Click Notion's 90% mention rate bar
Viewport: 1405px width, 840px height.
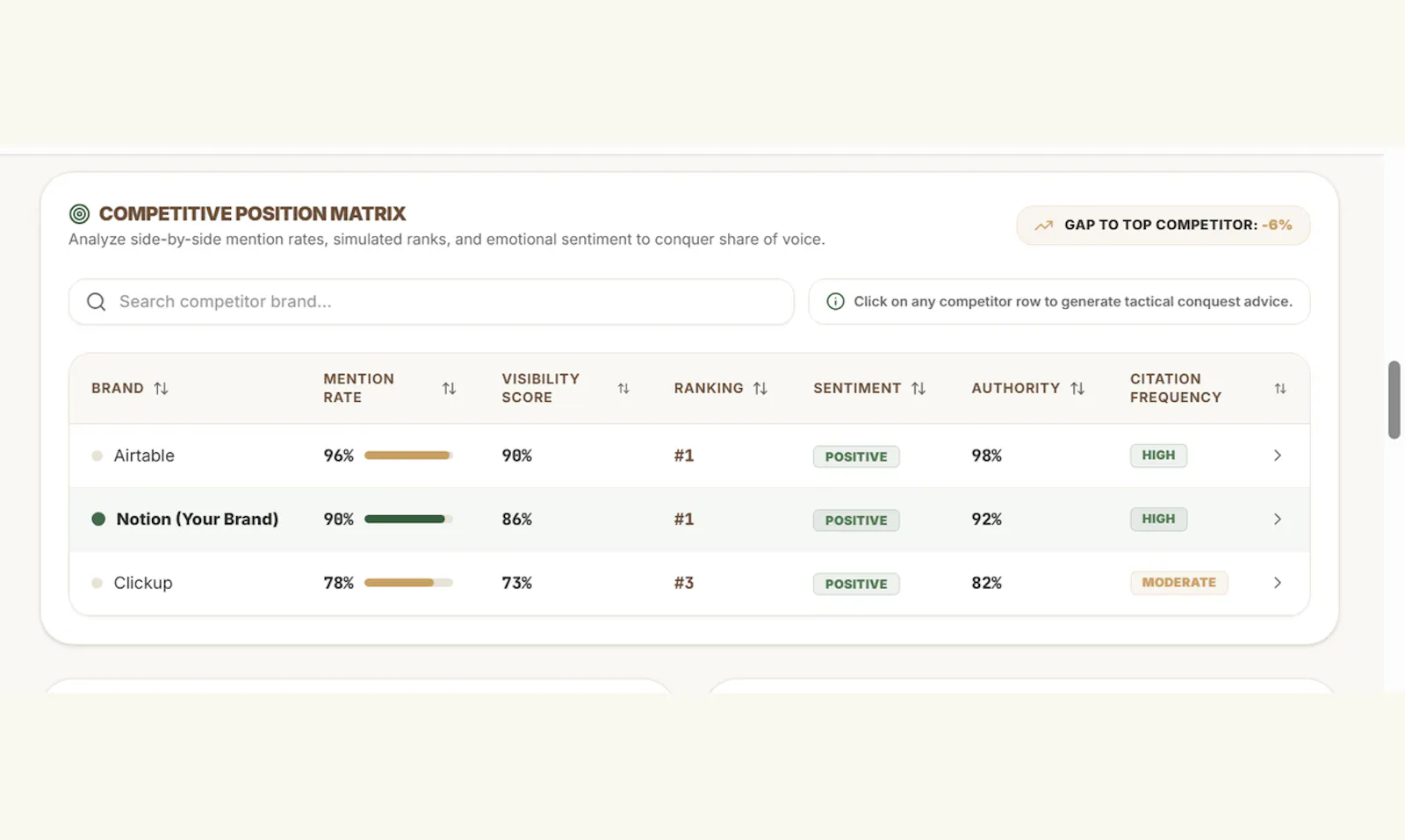[x=408, y=519]
